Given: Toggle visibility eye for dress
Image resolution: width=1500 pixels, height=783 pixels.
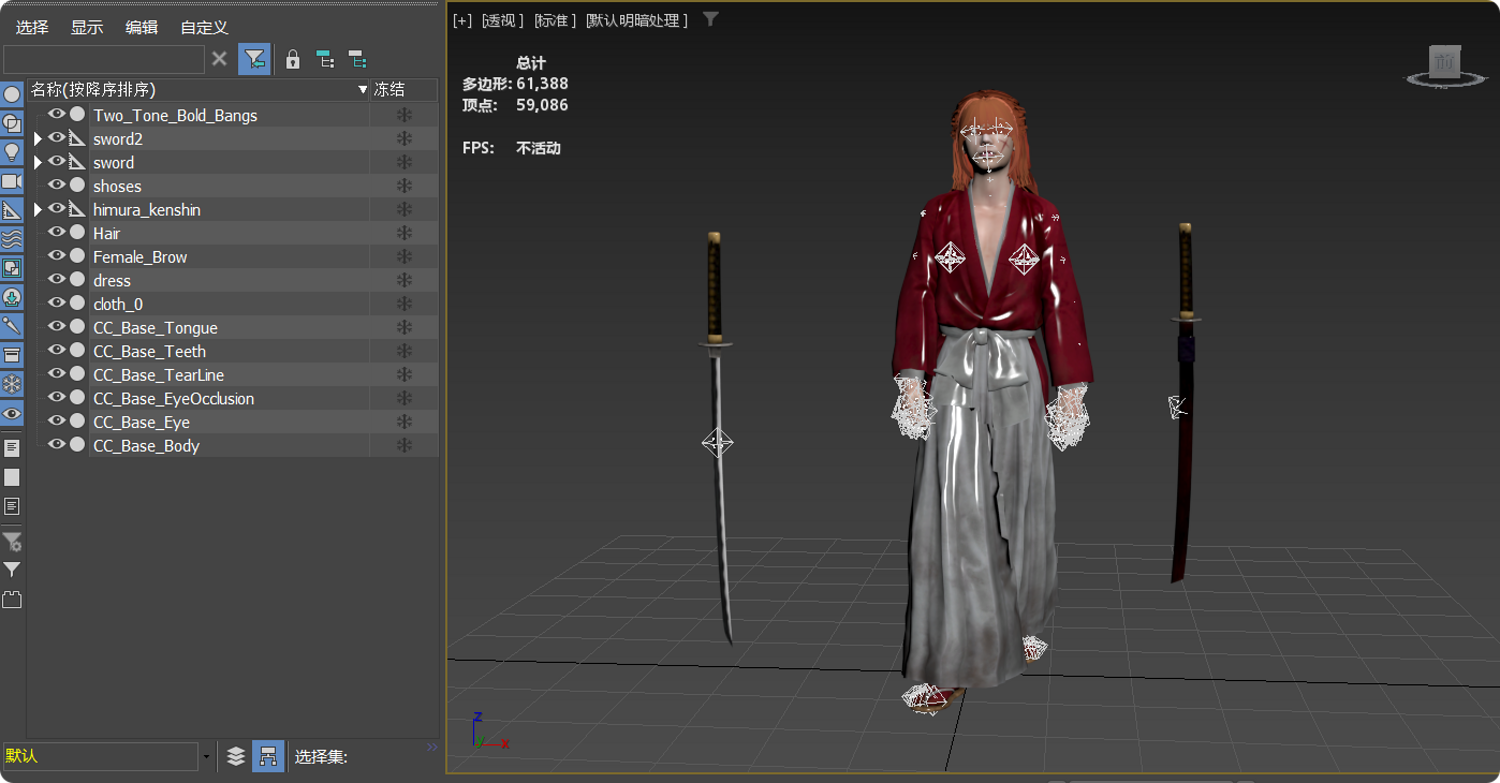Looking at the screenshot, I should [x=57, y=279].
